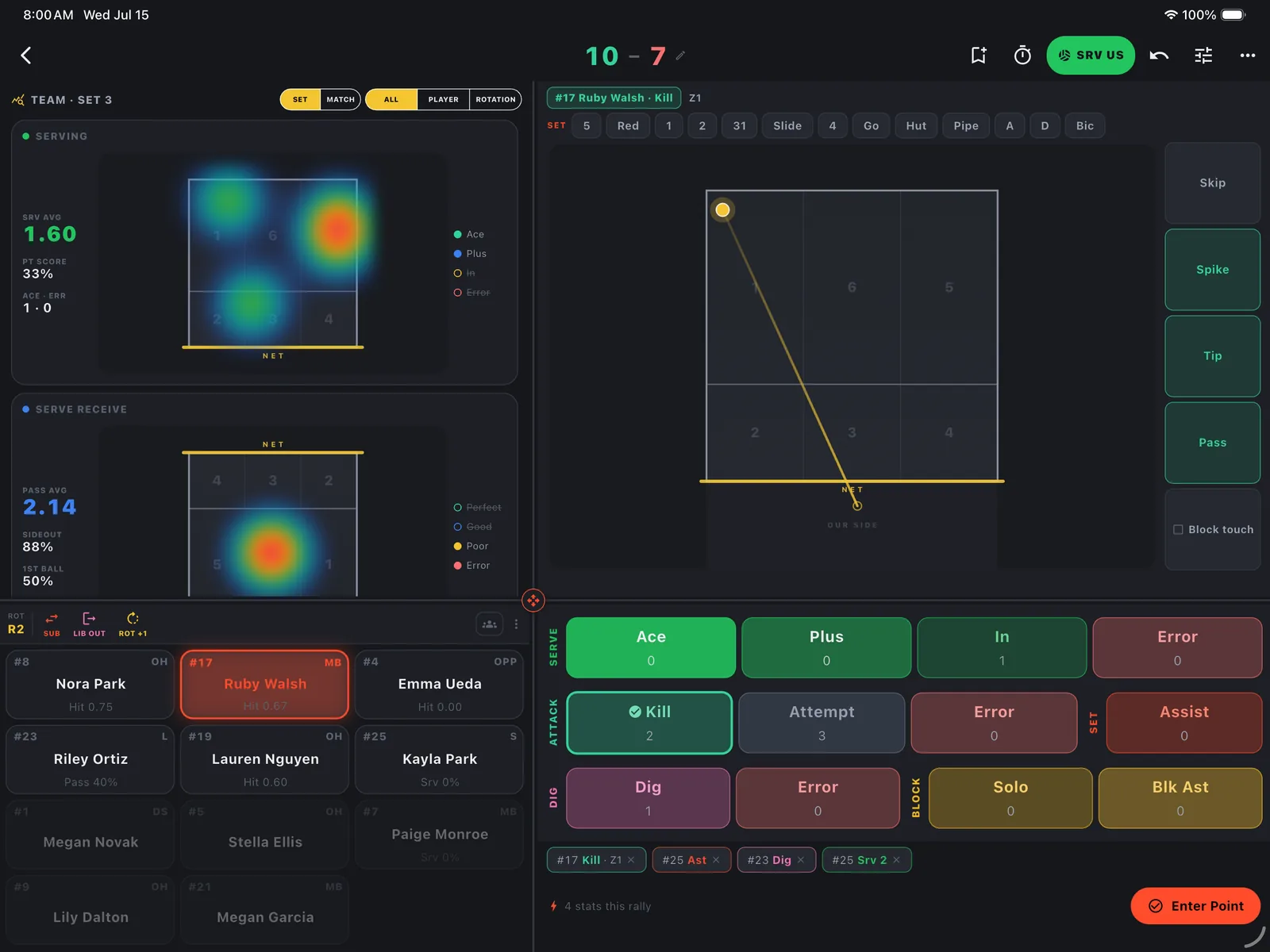Record a Blk Ast

click(x=1180, y=798)
